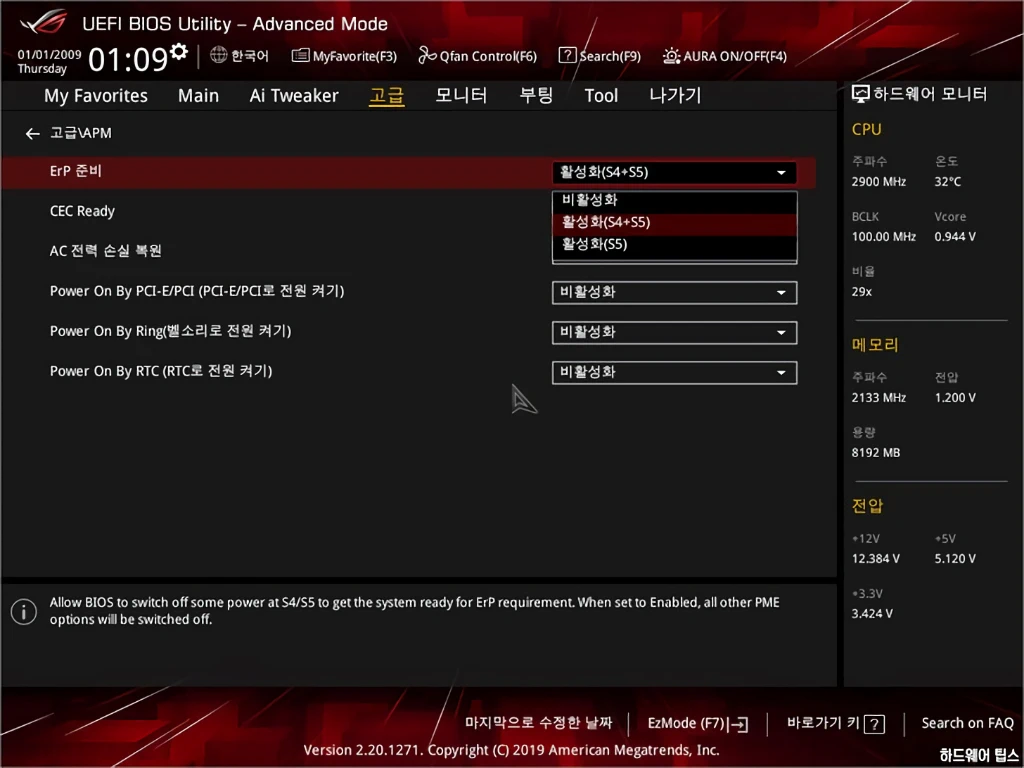Click the 전압 section heading
The image size is (1024, 768).
(867, 505)
